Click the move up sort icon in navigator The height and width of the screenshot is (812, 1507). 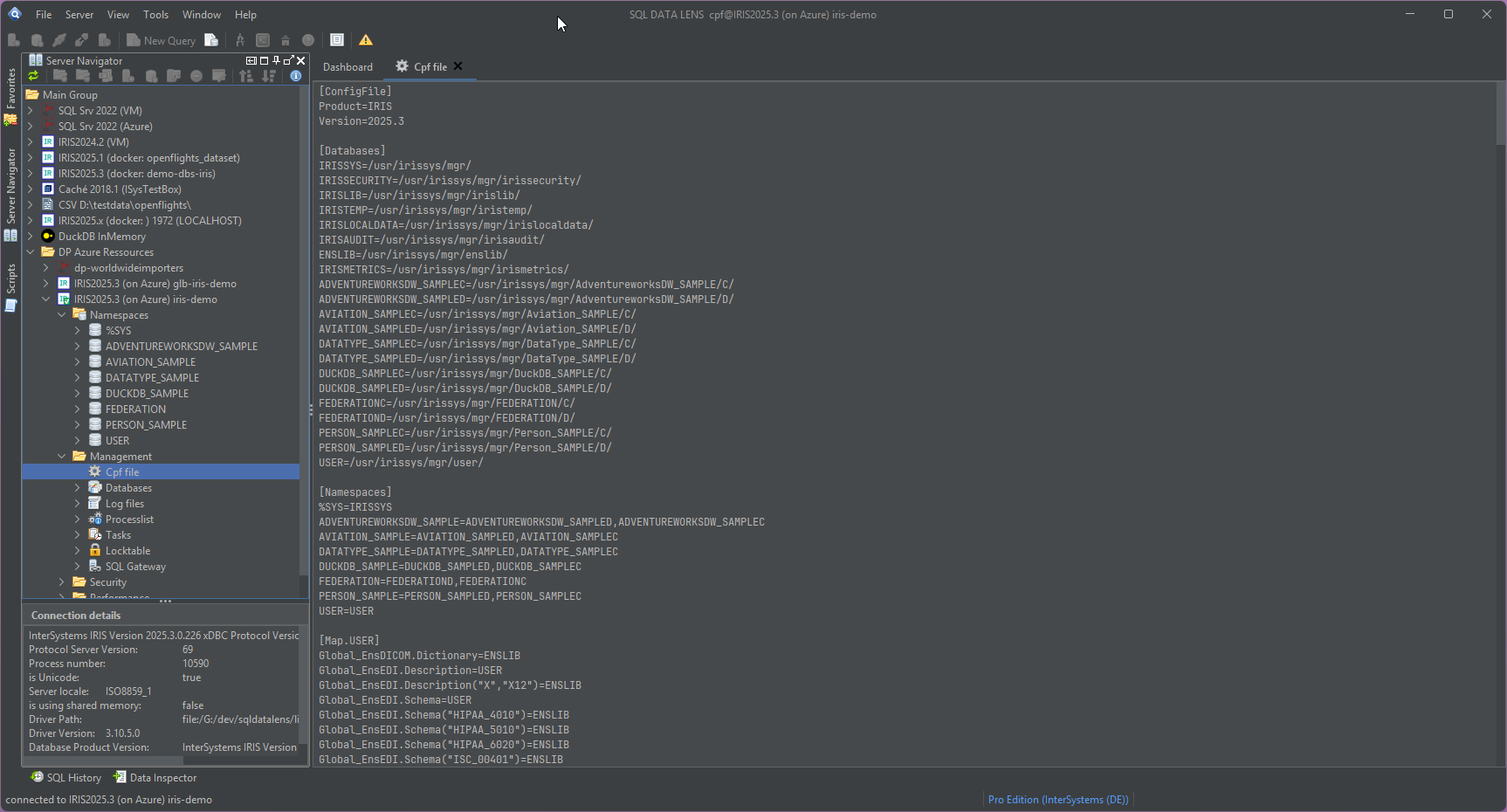pos(246,76)
